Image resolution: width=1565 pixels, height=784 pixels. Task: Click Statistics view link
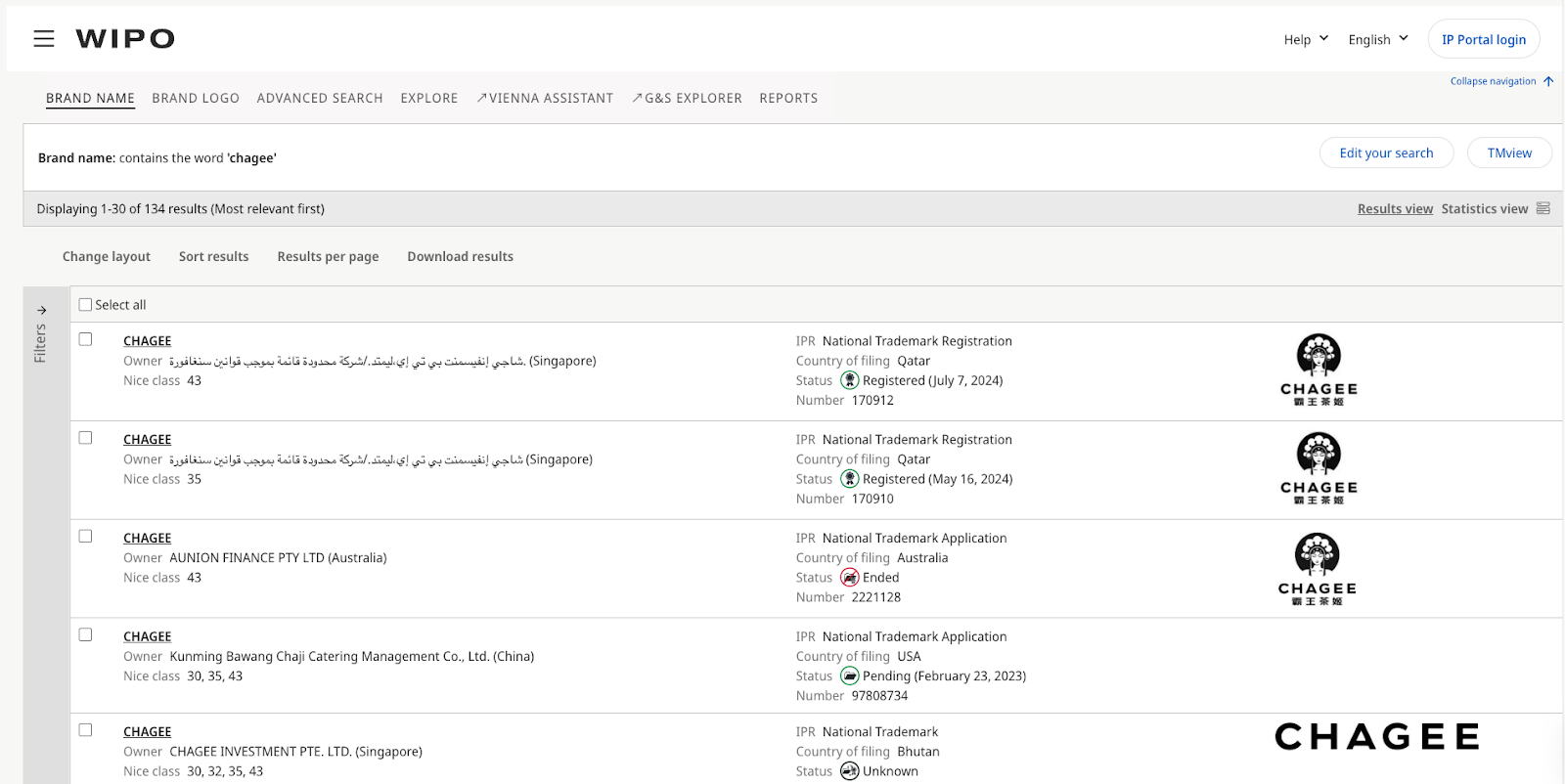pyautogui.click(x=1484, y=208)
